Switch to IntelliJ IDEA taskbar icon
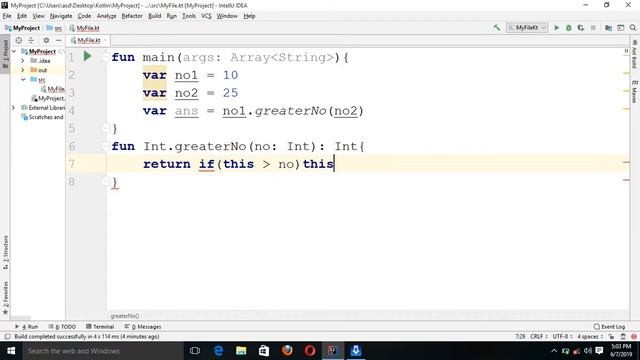The height and width of the screenshot is (360, 640). [333, 351]
